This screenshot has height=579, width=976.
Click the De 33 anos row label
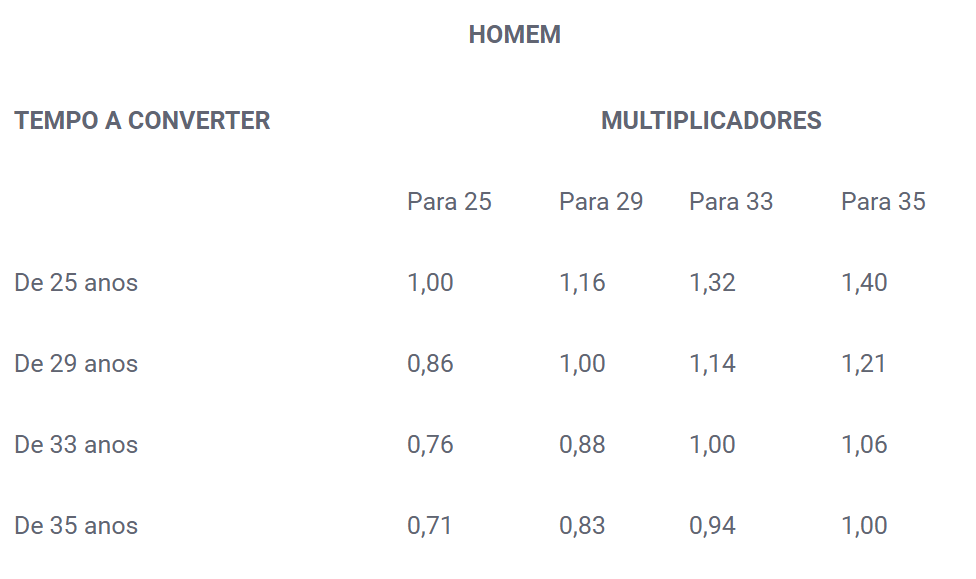tap(76, 445)
